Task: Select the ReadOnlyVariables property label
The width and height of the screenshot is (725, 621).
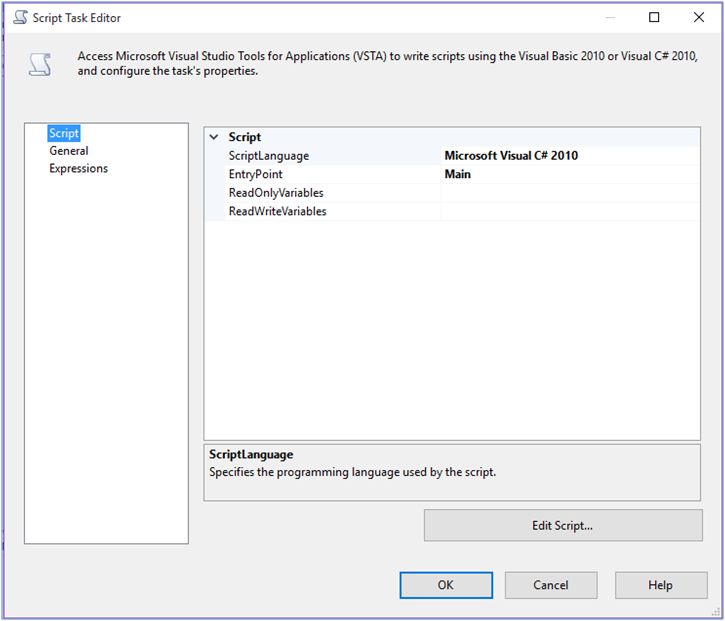Action: pyautogui.click(x=276, y=193)
